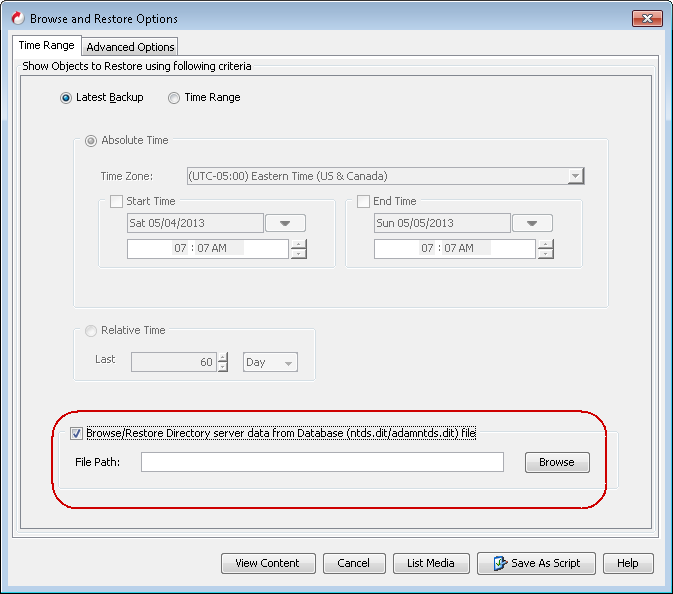The height and width of the screenshot is (594, 673).
Task: Switch to the Time Range tab
Action: tap(45, 45)
